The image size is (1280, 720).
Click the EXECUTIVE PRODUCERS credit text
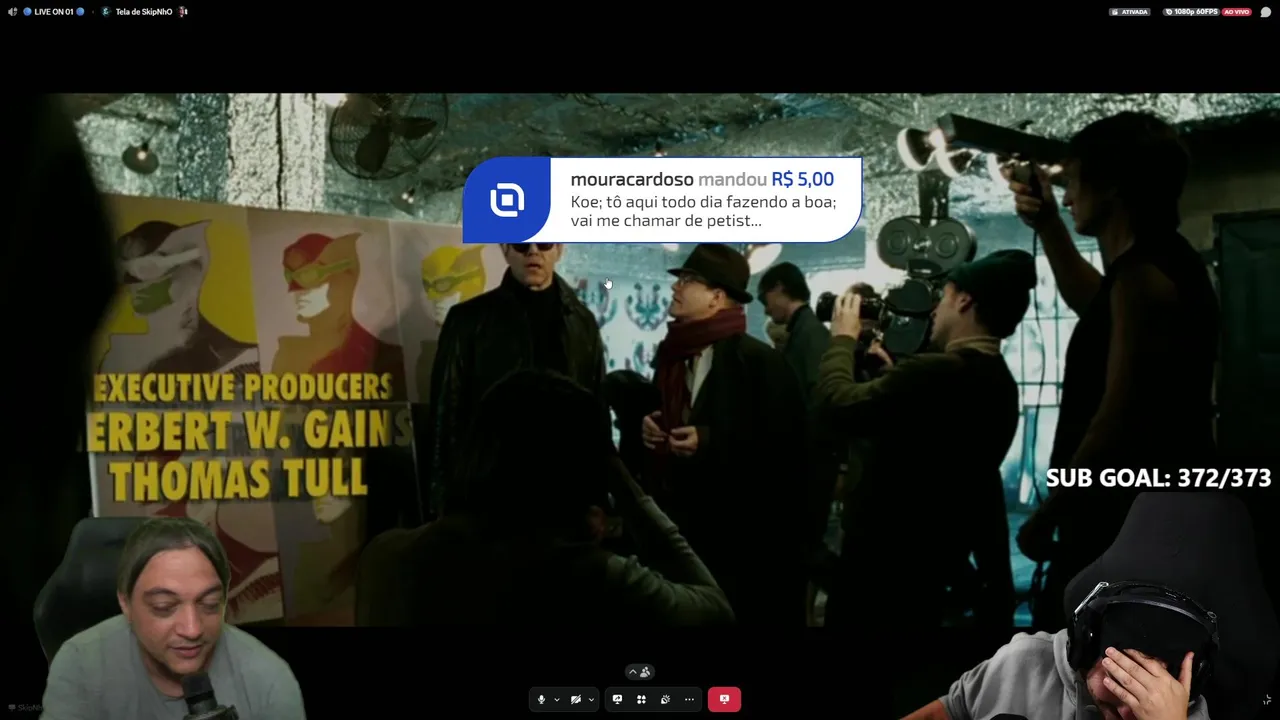(x=243, y=387)
